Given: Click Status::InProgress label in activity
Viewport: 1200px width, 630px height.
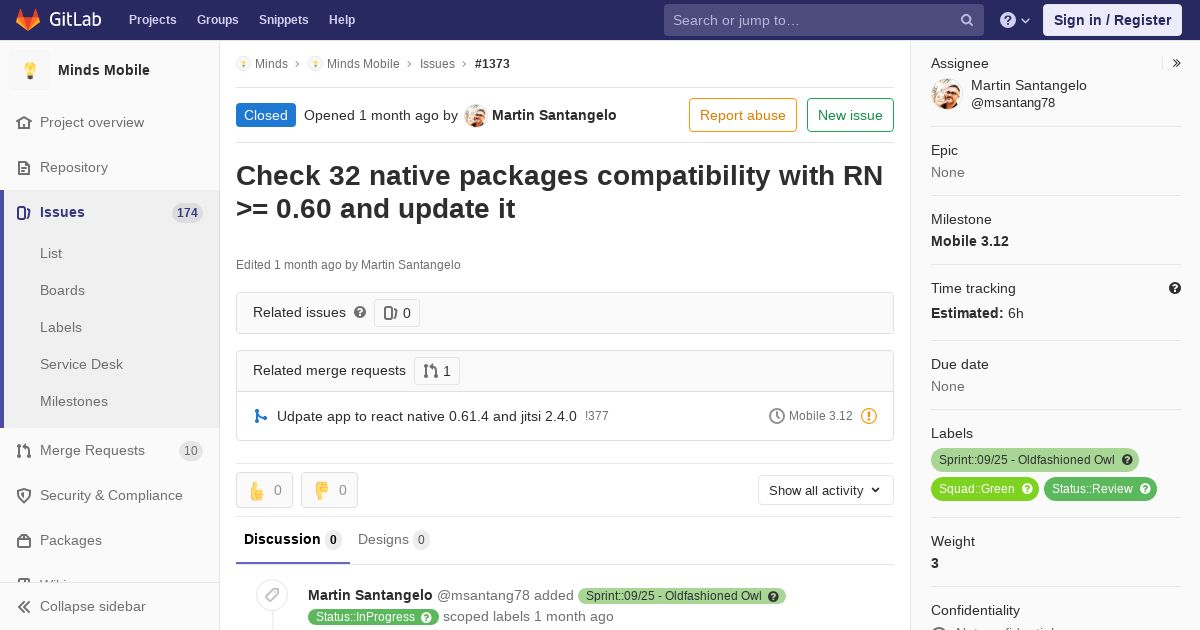Looking at the screenshot, I should (x=373, y=617).
